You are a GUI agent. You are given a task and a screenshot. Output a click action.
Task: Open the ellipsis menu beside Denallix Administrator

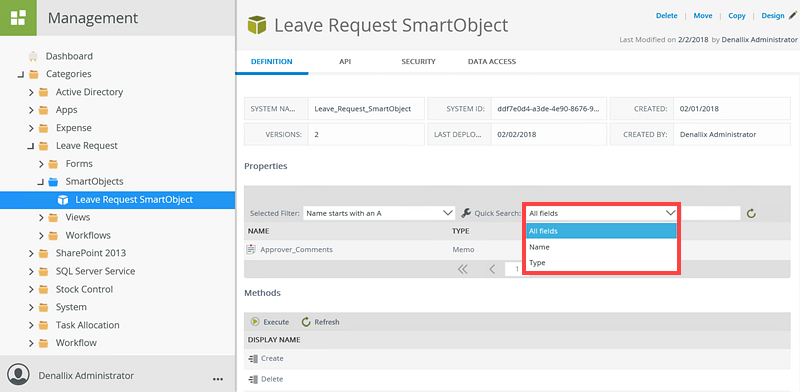tap(218, 379)
